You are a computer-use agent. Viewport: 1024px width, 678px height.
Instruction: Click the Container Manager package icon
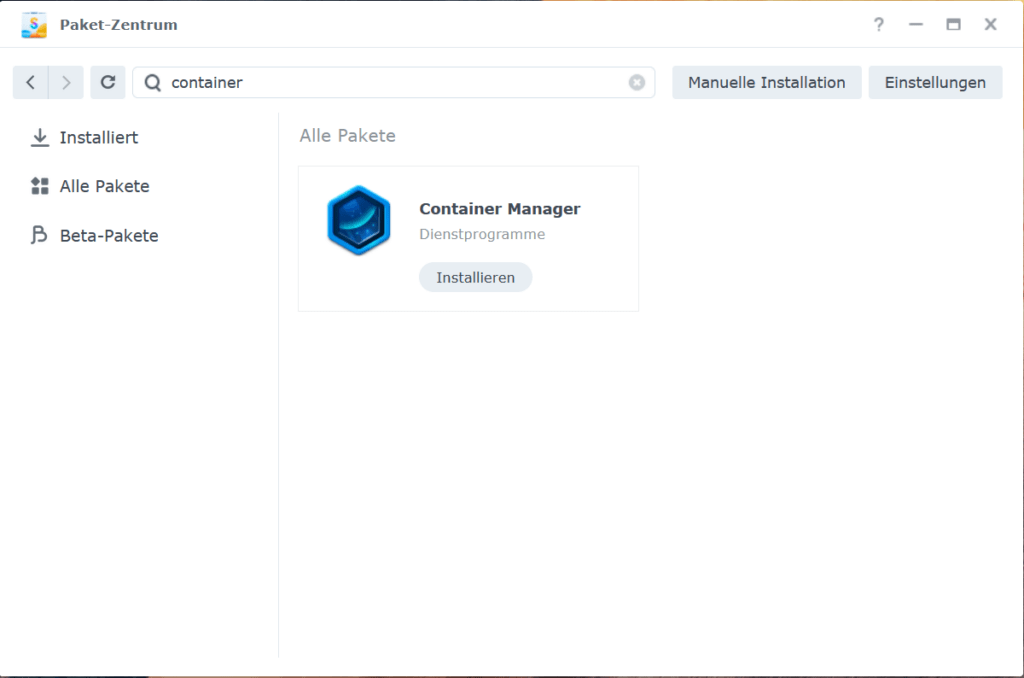pos(359,220)
